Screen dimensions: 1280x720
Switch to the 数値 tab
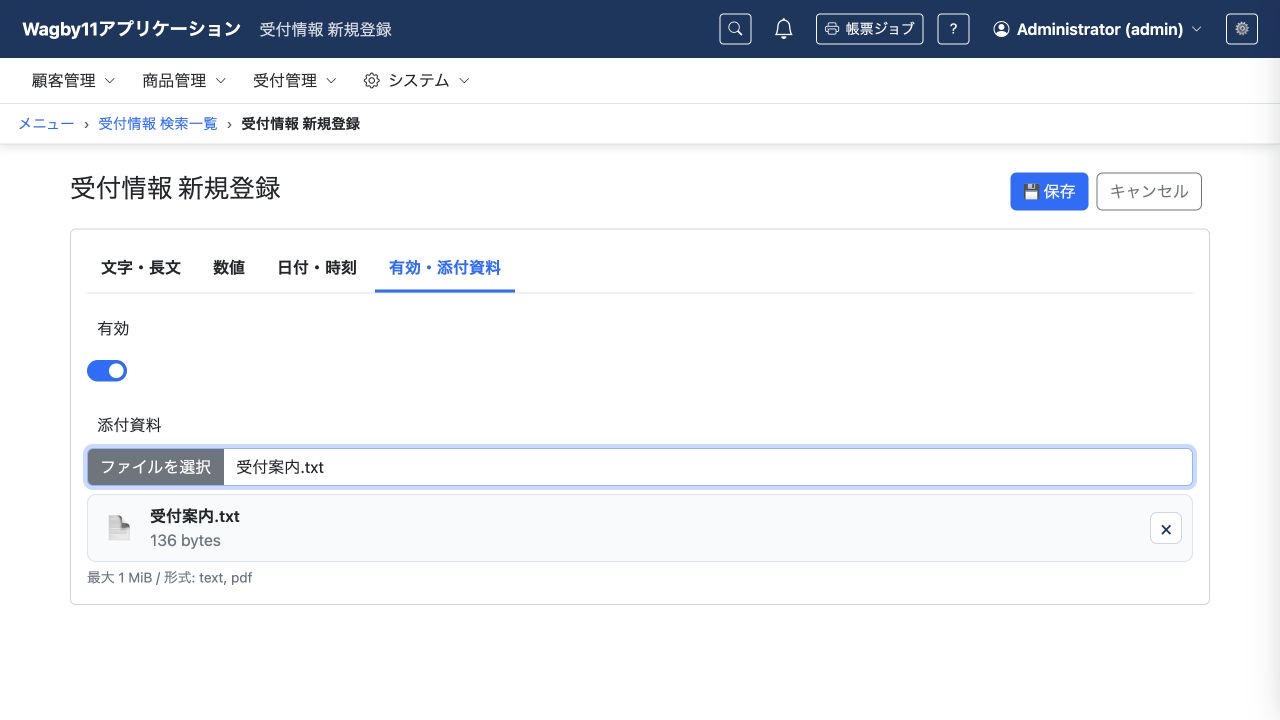(x=229, y=268)
